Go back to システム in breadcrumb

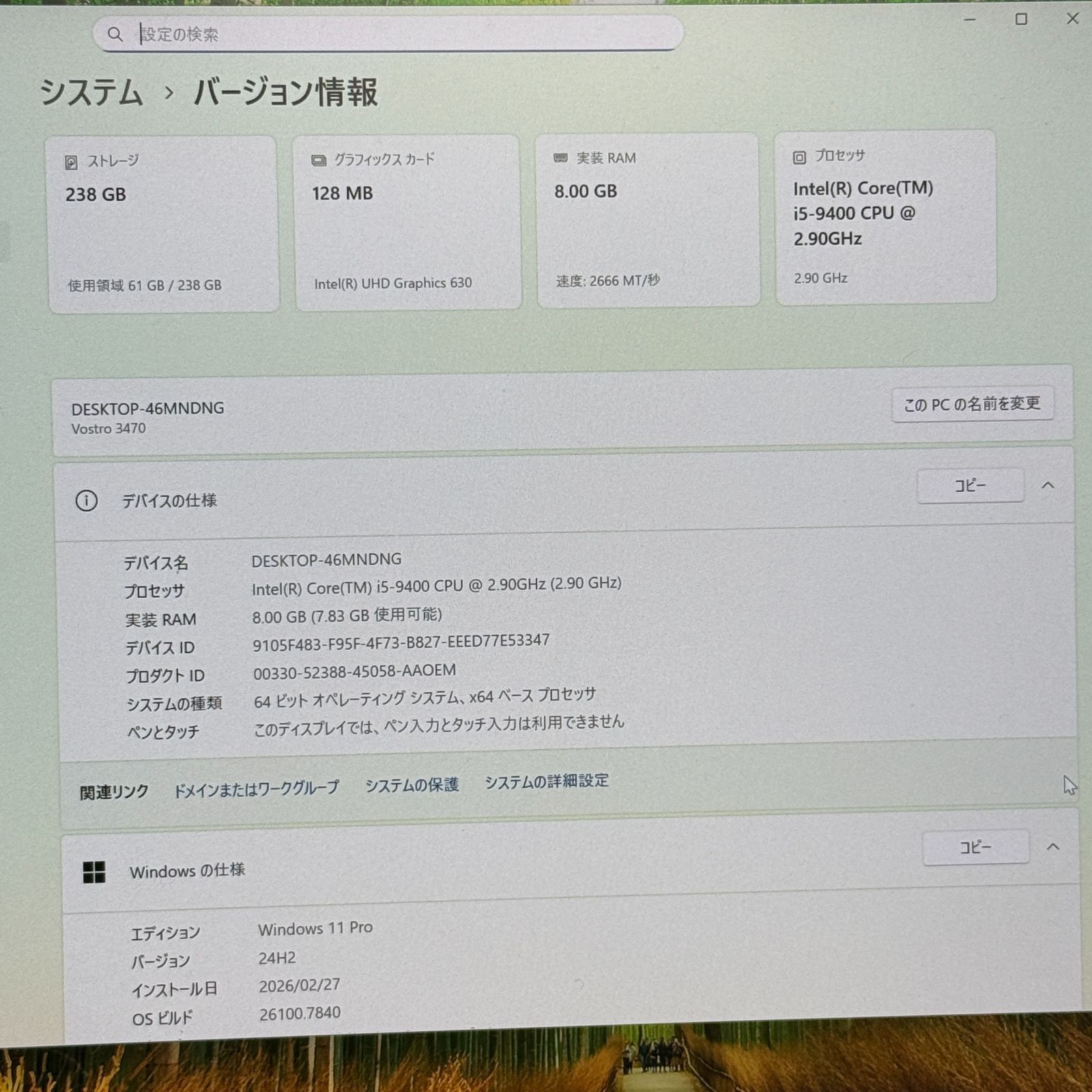pos(91,92)
